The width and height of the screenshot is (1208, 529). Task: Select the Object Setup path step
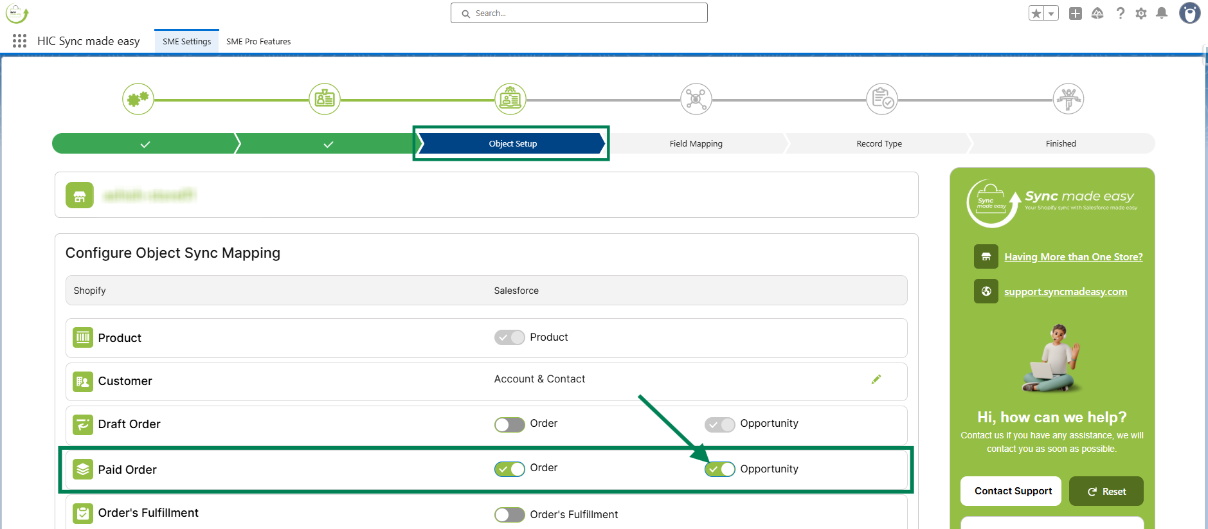(511, 144)
